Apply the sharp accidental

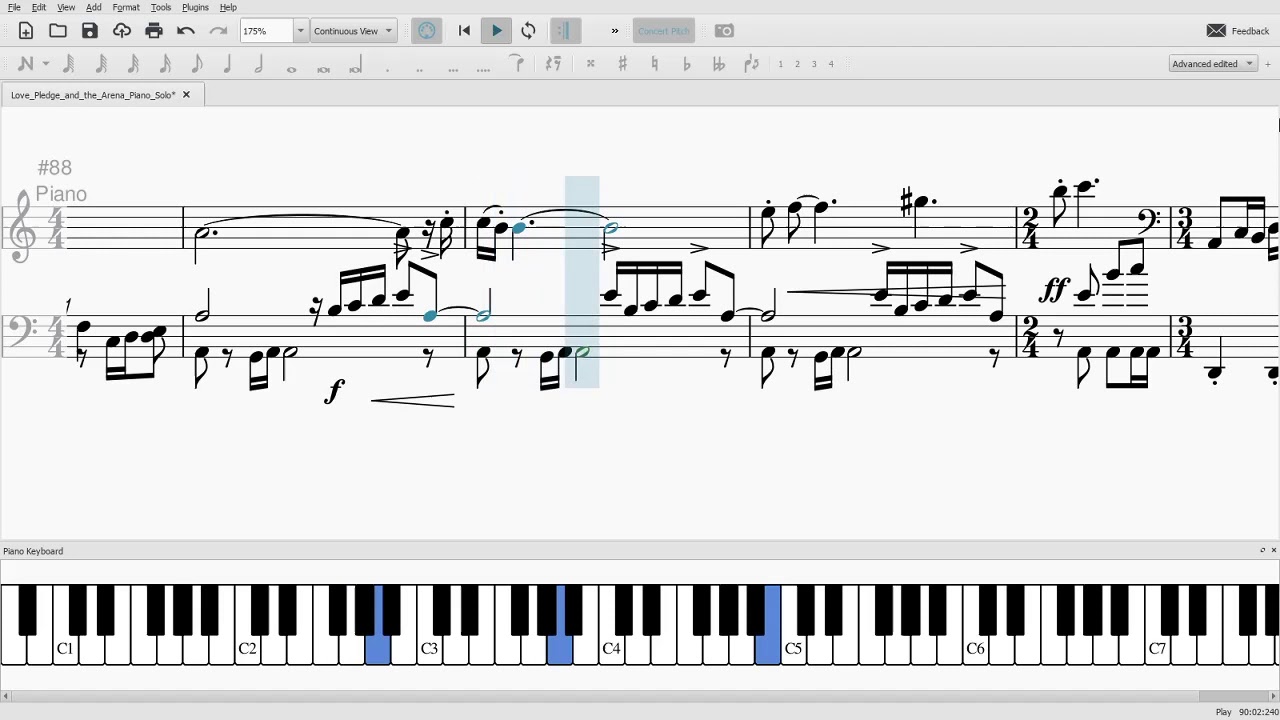pyautogui.click(x=622, y=64)
